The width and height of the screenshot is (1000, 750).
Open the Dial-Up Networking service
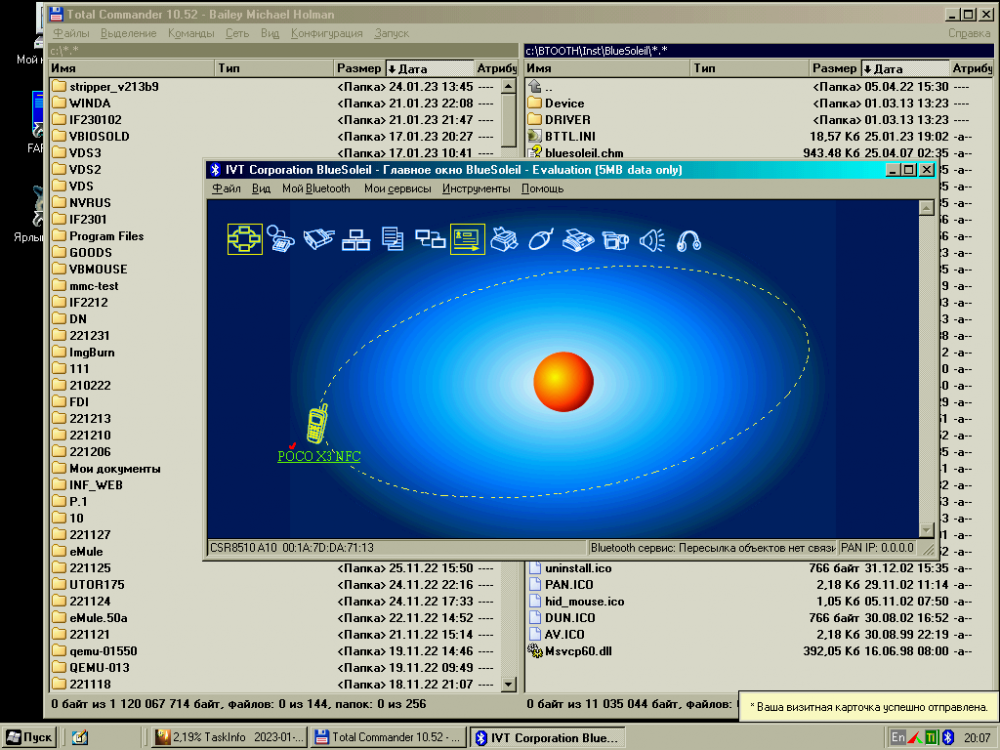click(x=281, y=241)
